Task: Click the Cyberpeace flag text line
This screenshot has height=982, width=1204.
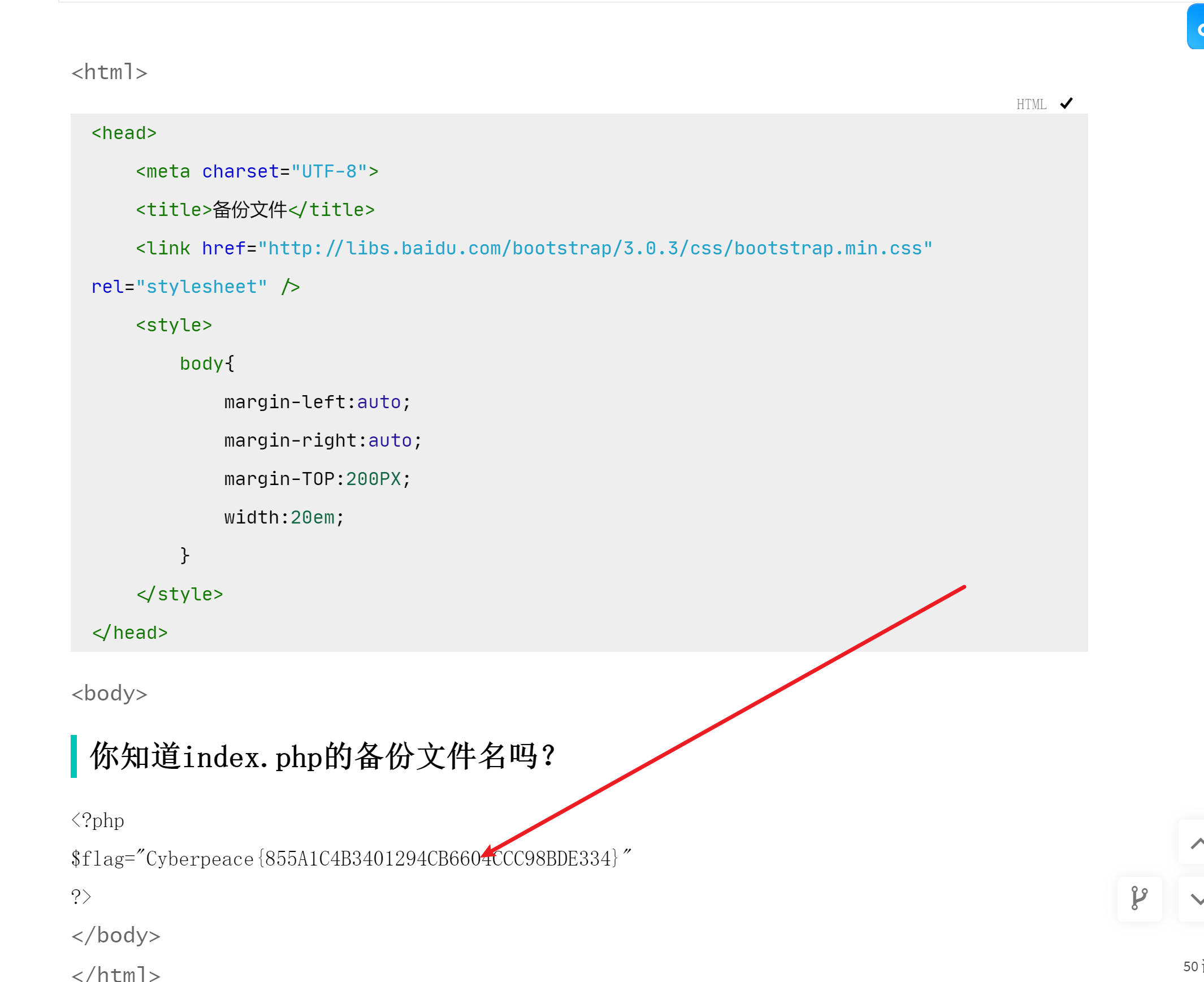Action: (350, 859)
